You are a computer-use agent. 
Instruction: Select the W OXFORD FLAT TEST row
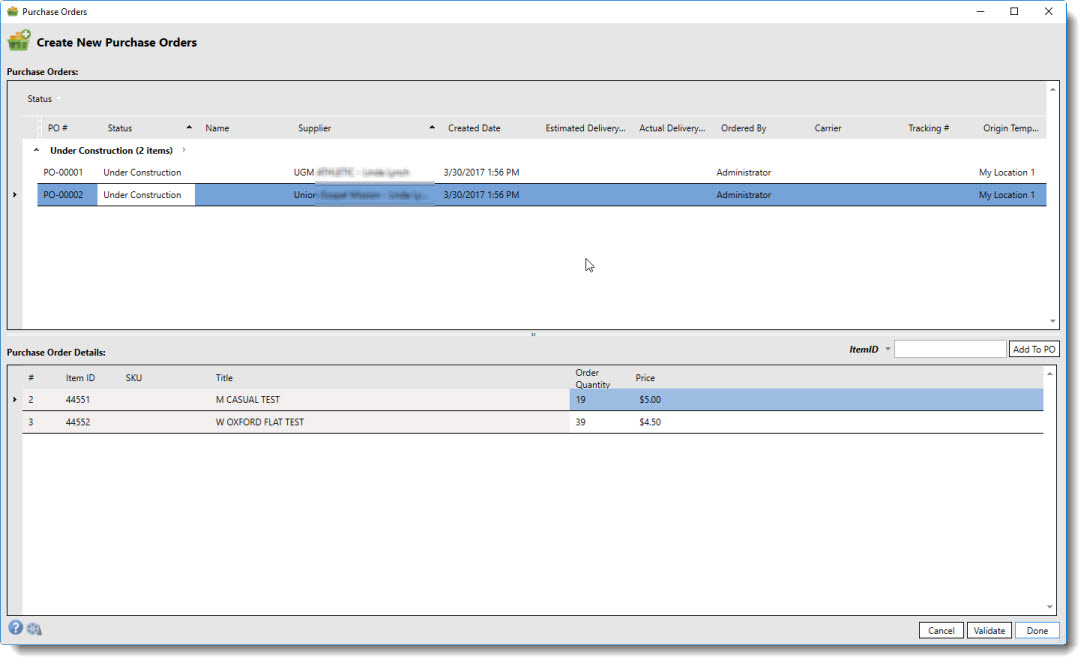coord(300,421)
